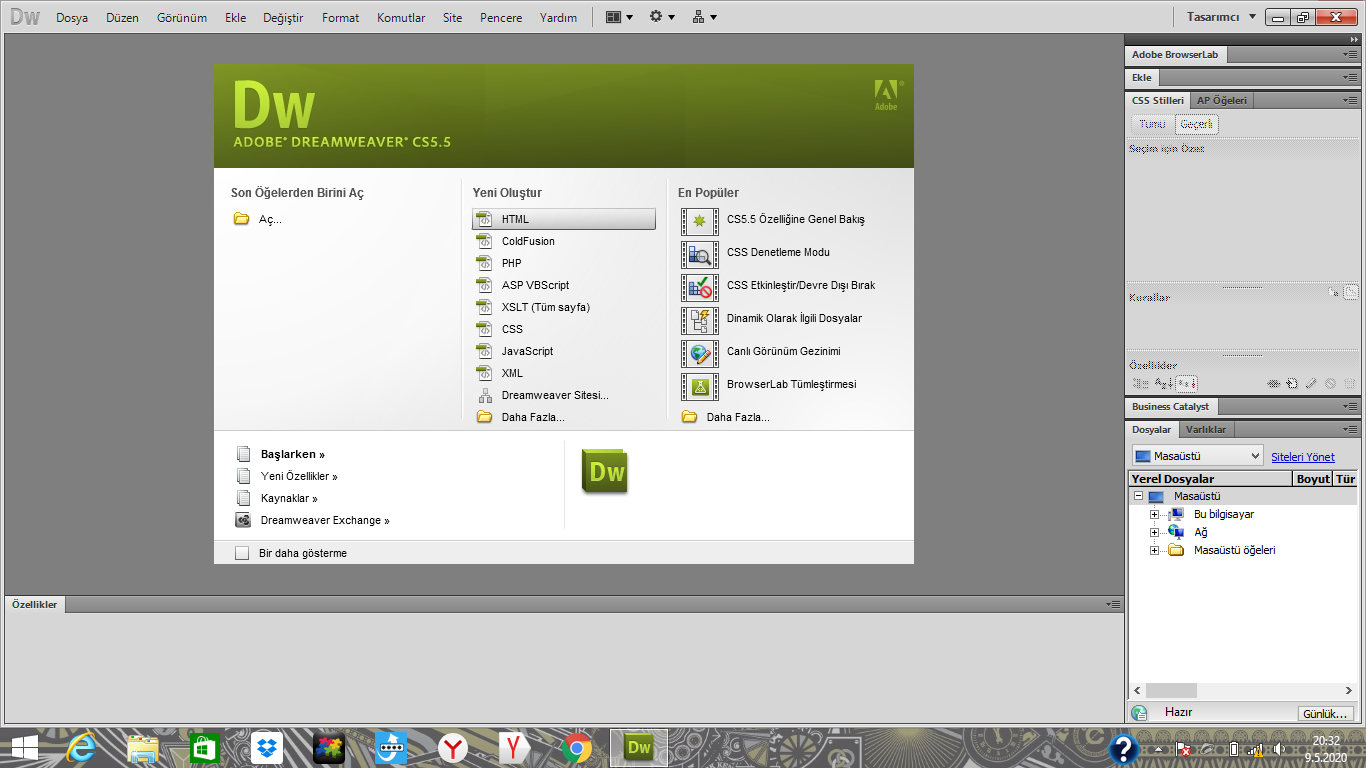This screenshot has width=1366, height=768.
Task: Click the new CSS rule icon
Action: (1292, 383)
